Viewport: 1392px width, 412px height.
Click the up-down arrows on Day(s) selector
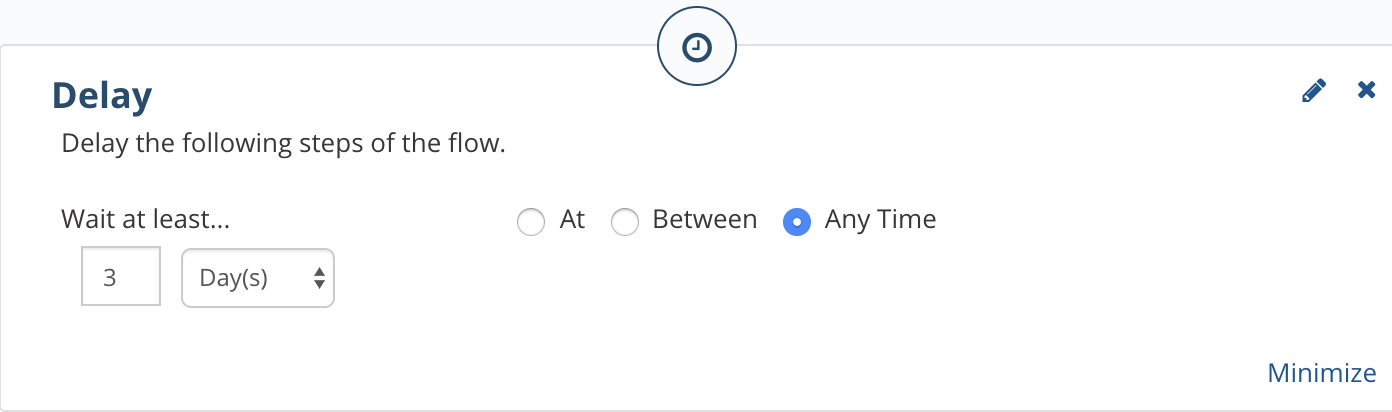point(319,278)
